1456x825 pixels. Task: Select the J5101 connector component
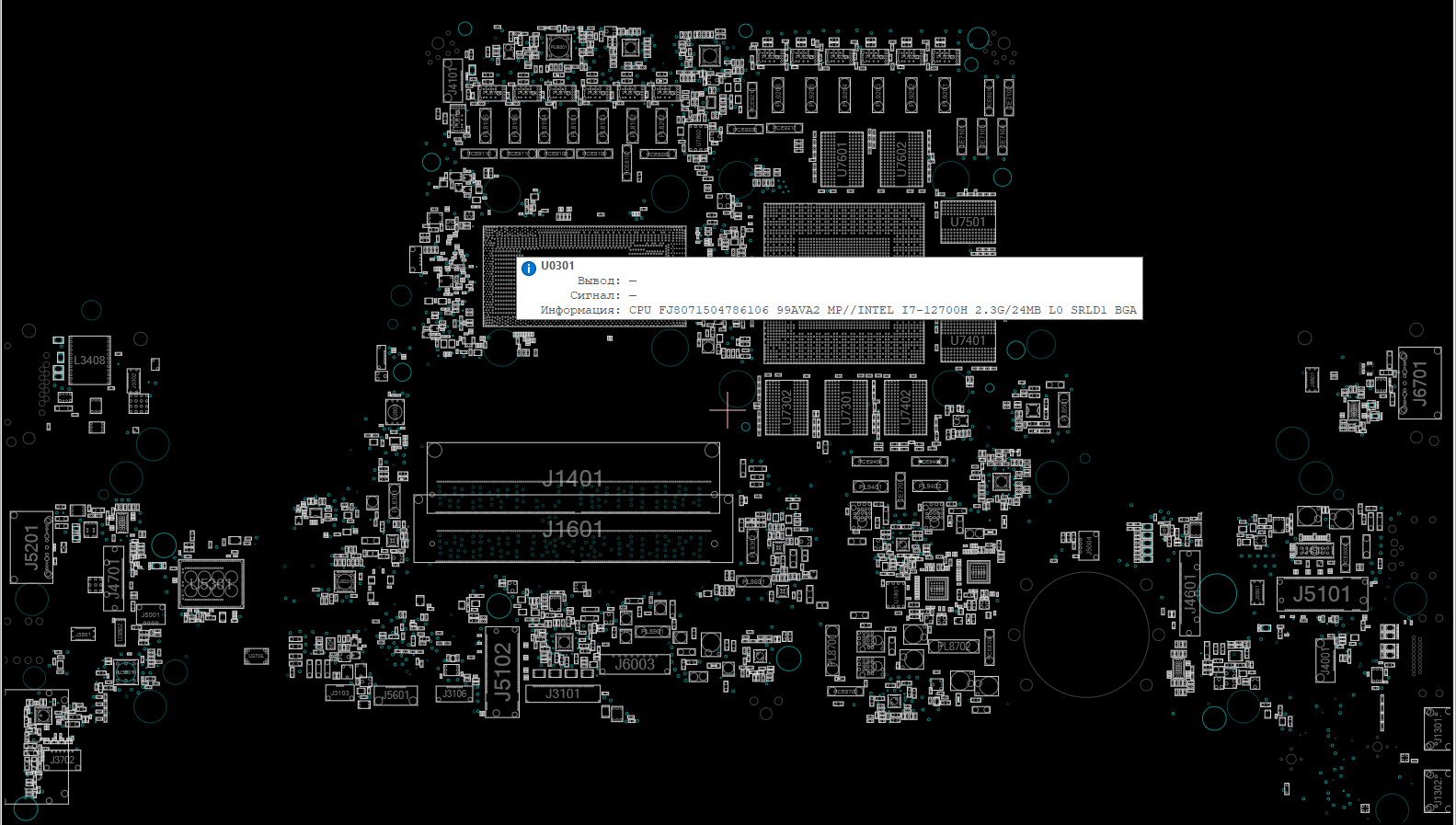click(x=1322, y=594)
